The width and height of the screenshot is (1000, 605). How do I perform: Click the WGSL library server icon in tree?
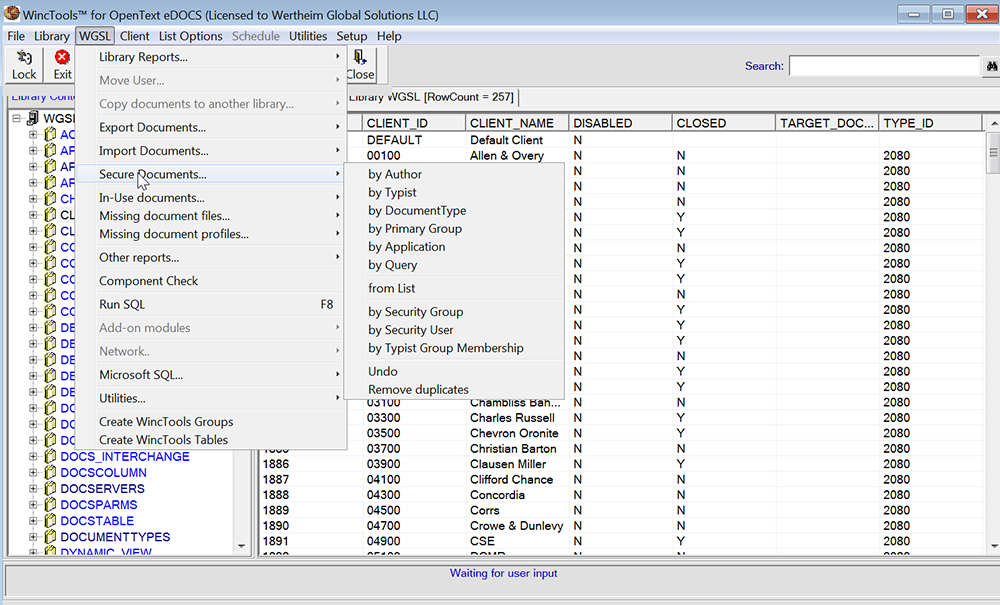coord(33,119)
